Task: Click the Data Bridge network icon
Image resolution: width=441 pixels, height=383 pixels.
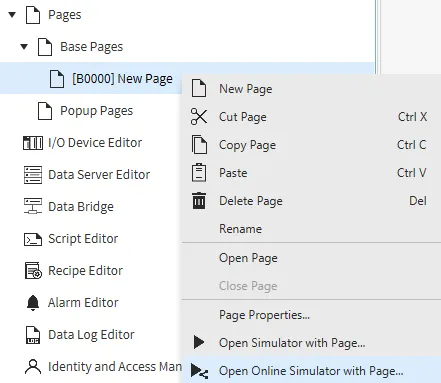Action: click(x=33, y=206)
